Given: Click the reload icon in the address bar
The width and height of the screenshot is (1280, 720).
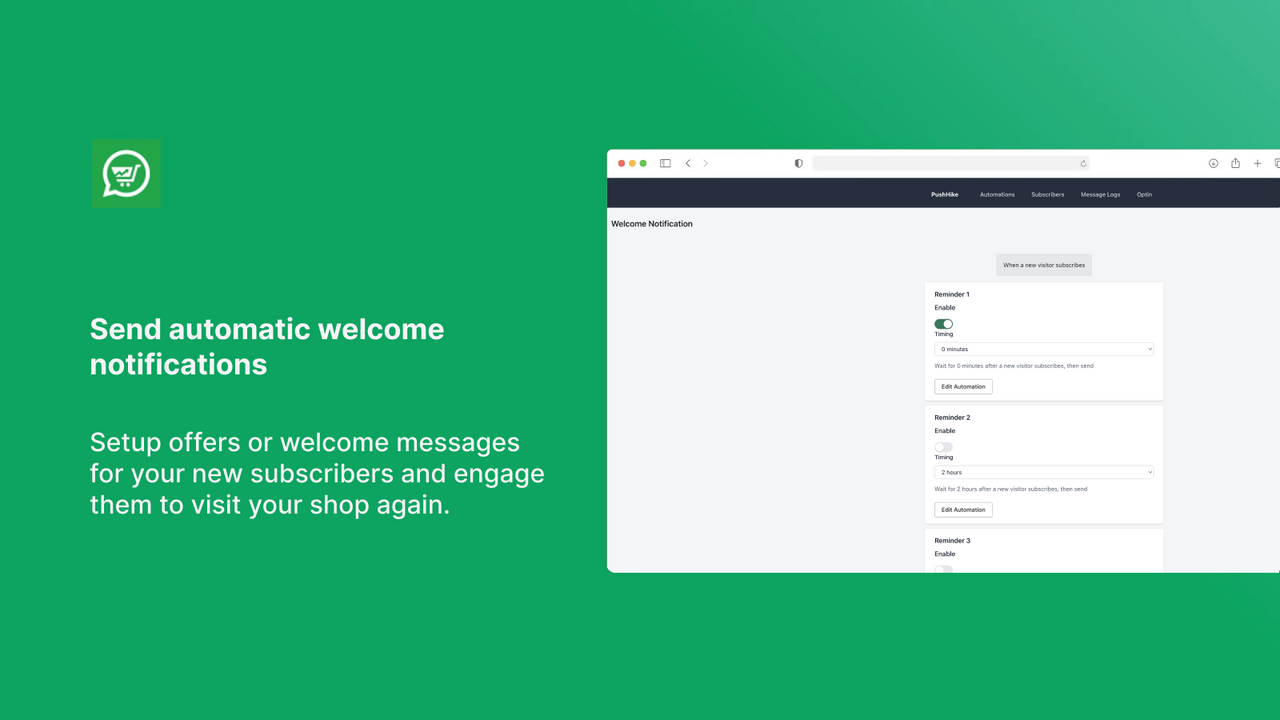Looking at the screenshot, I should 1083,163.
